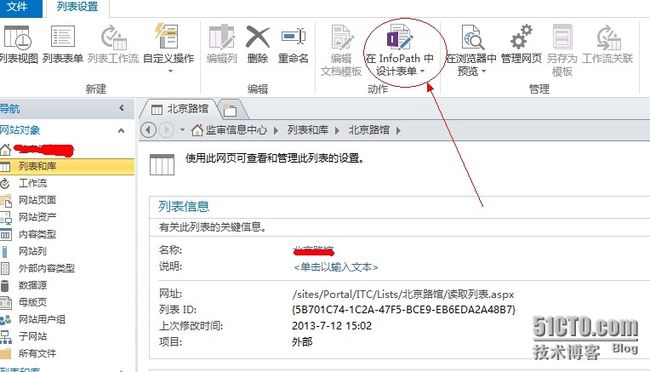This screenshot has height=372, width=650.
Task: Expand the InfoPath 设计表单 dropdown arrow
Action: [422, 72]
